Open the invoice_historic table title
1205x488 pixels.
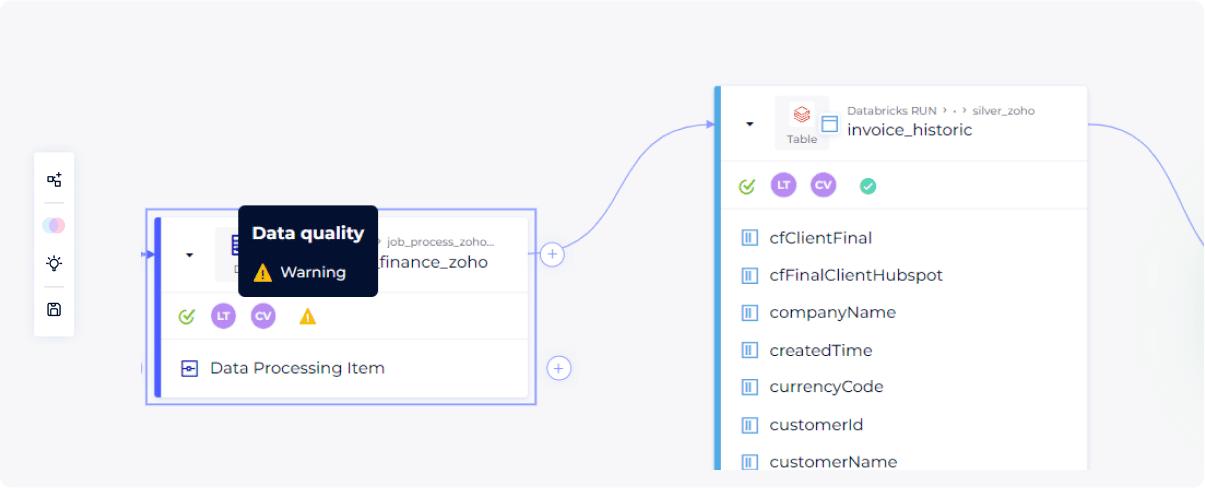[x=909, y=130]
